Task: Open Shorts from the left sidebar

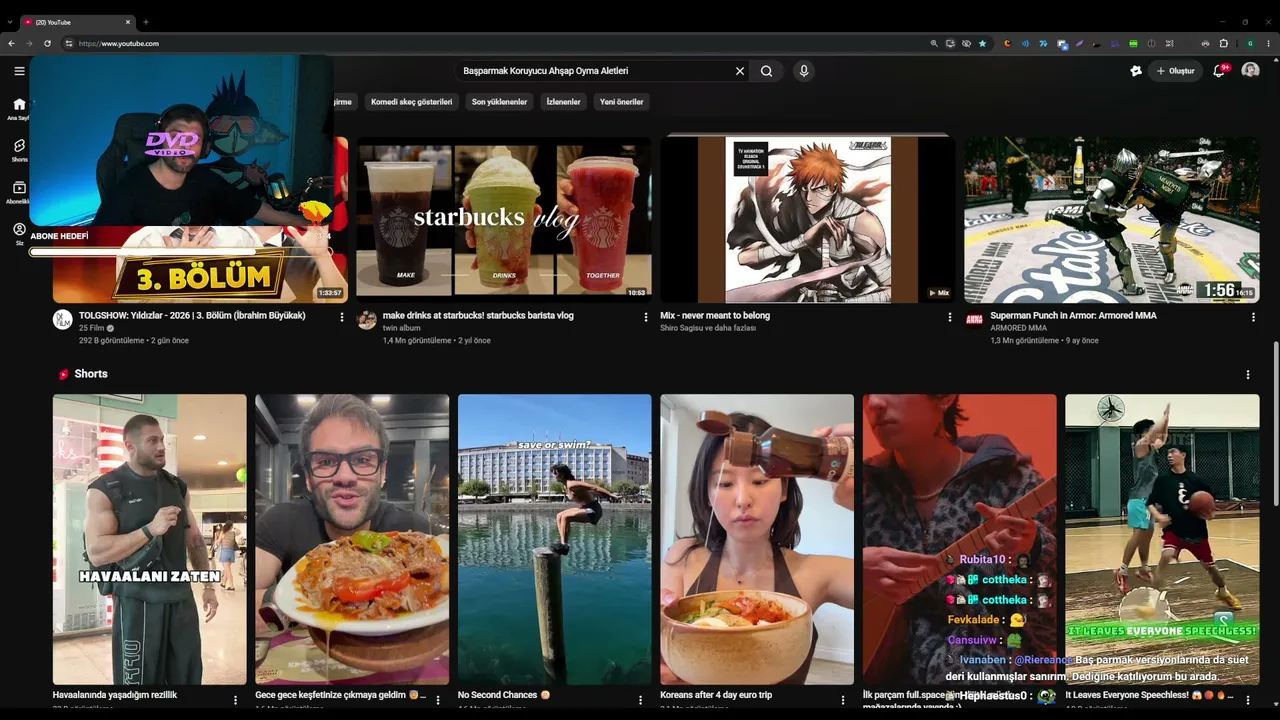Action: (19, 150)
